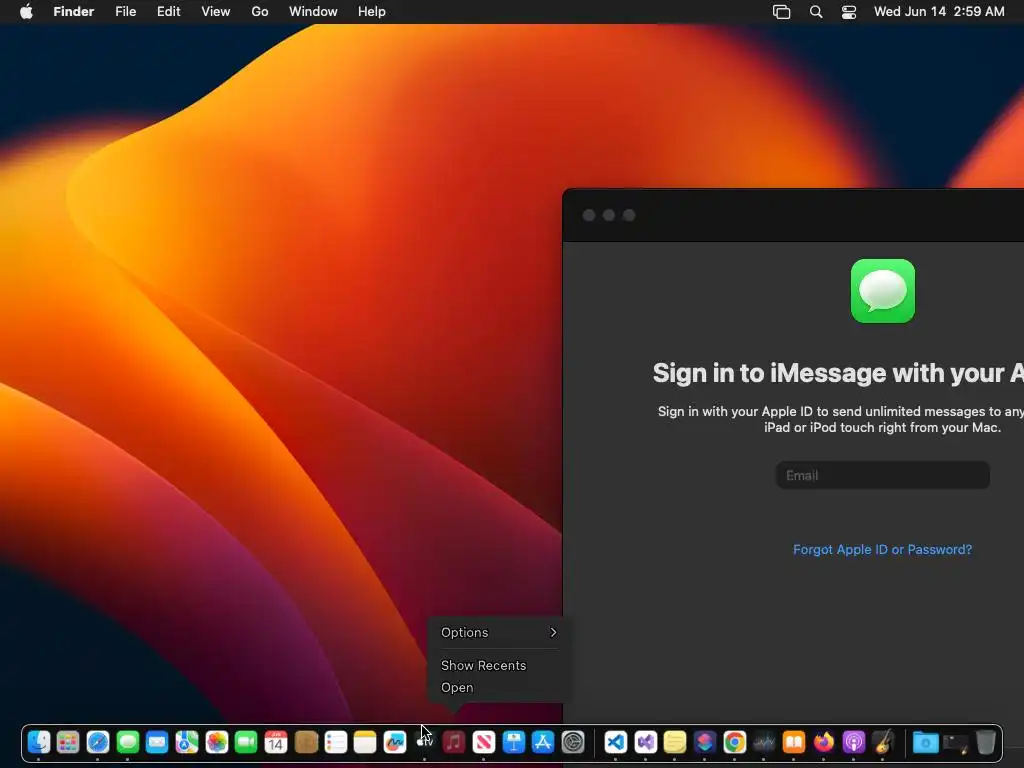Click the date and time clock

(939, 12)
